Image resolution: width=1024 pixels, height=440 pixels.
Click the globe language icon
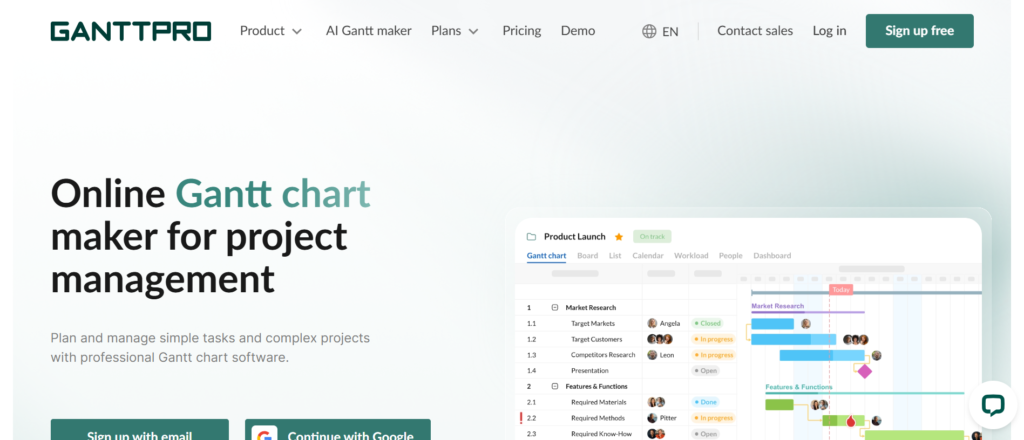pyautogui.click(x=650, y=31)
